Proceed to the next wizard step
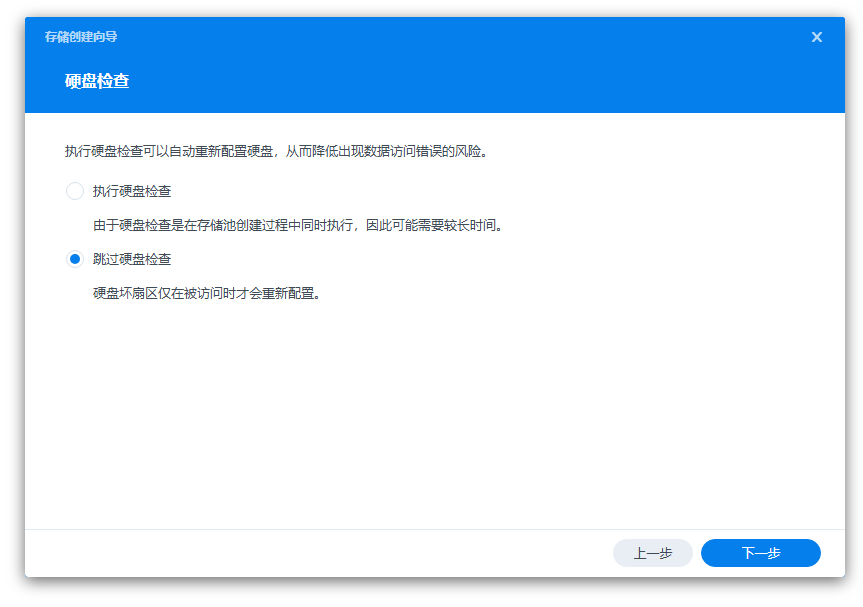This screenshot has height=607, width=863. click(x=760, y=553)
